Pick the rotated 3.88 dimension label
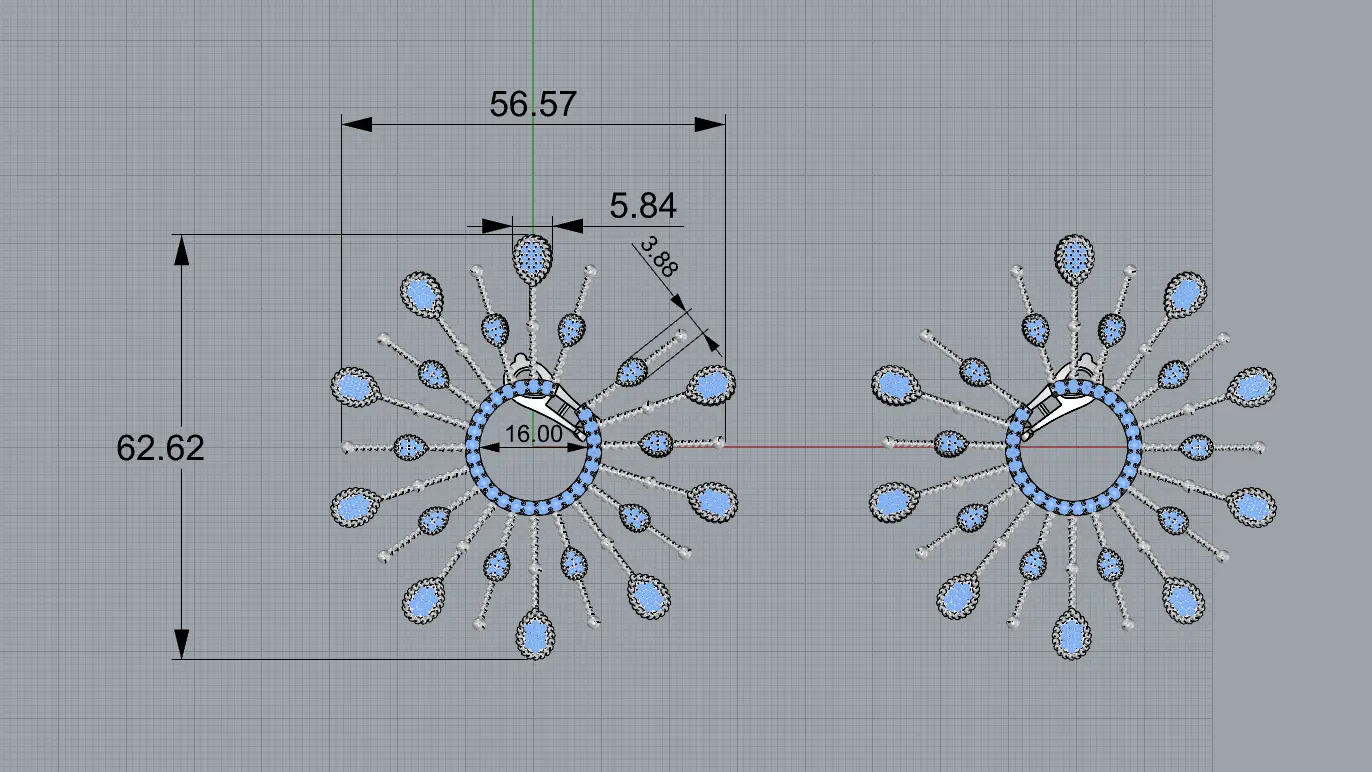The height and width of the screenshot is (772, 1372). click(657, 256)
